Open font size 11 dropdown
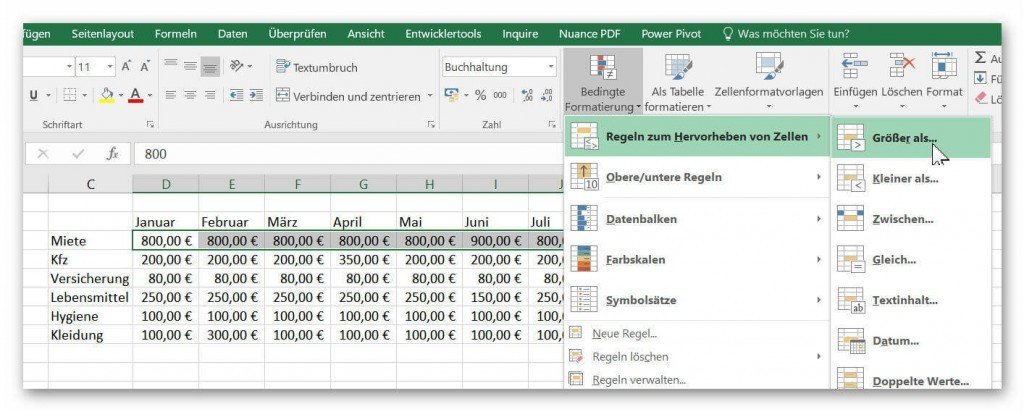Image resolution: width=1024 pixels, height=412 pixels. (x=110, y=67)
